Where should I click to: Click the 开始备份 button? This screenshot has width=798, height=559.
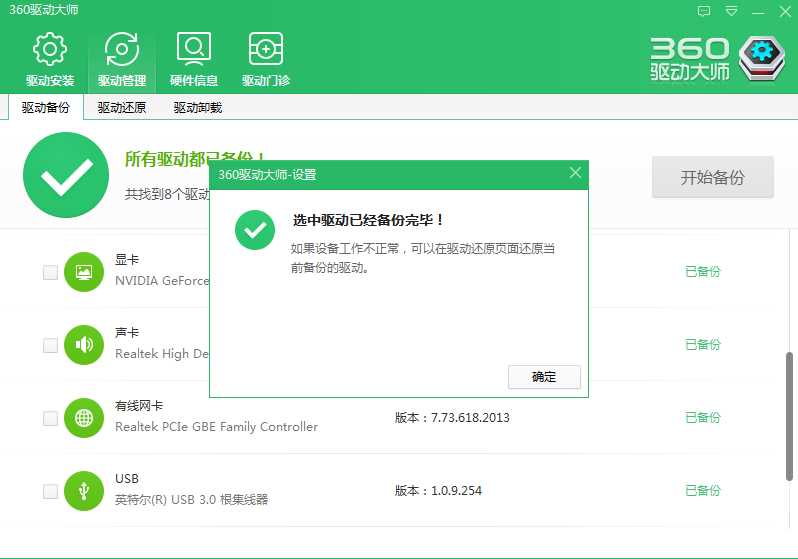coord(712,177)
